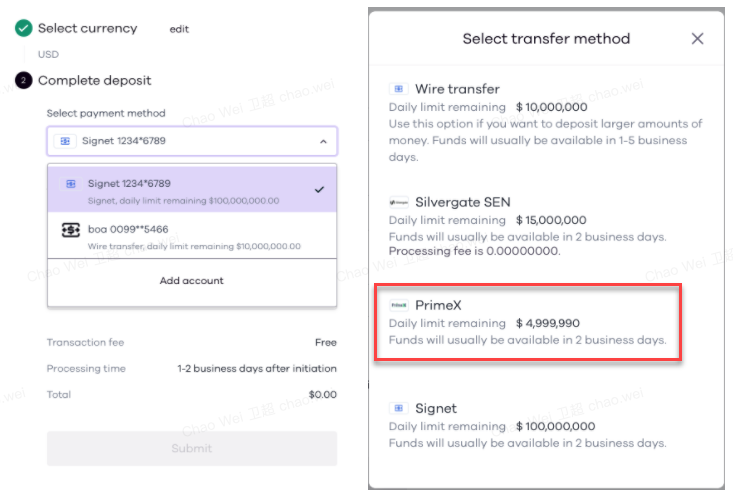Click the PrimeX logo icon
733x492 pixels.
[399, 305]
